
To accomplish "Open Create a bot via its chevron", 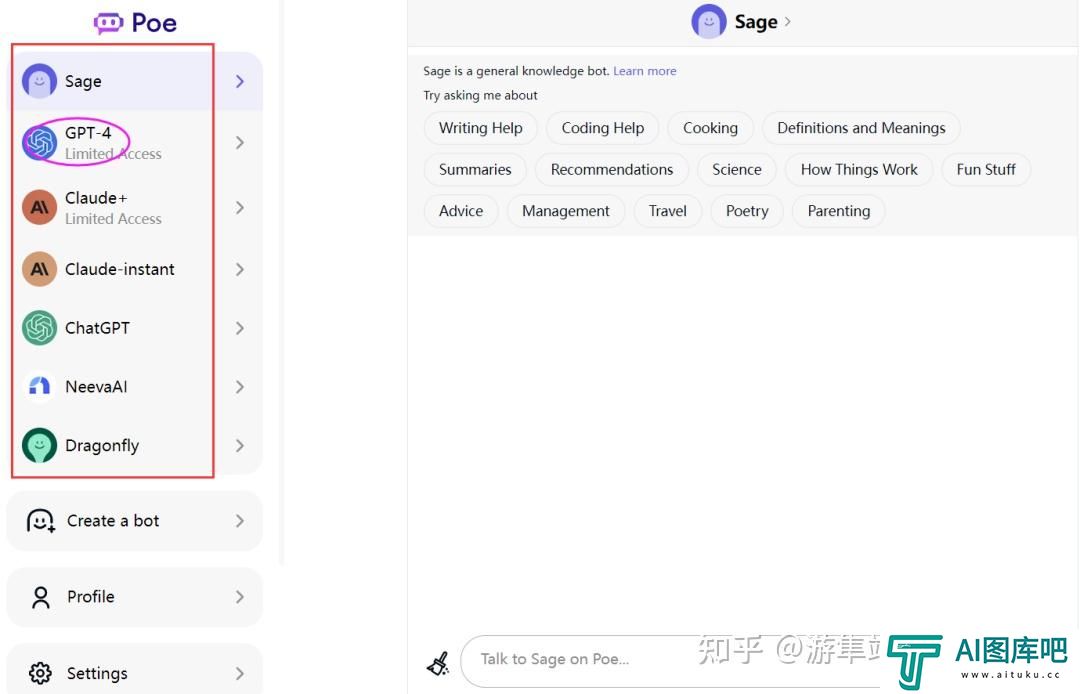I will tap(240, 520).
